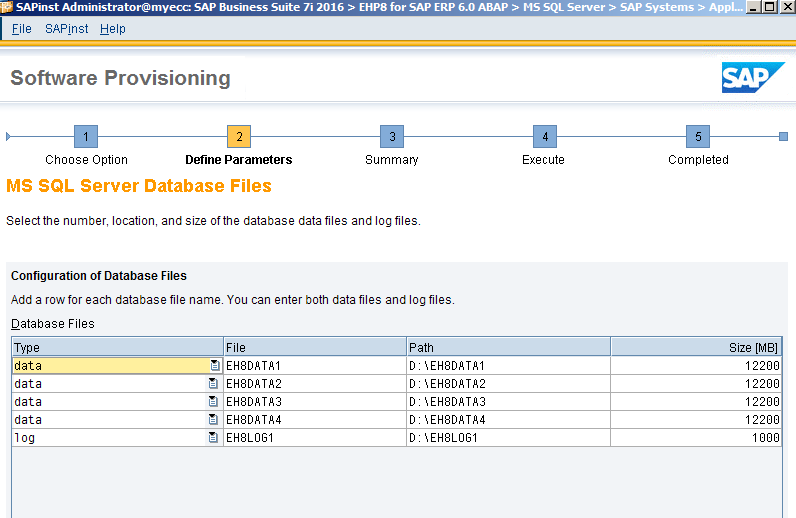Edit size 12200 for EH8DATA4
Viewport: 796px width, 518px height.
pos(696,420)
